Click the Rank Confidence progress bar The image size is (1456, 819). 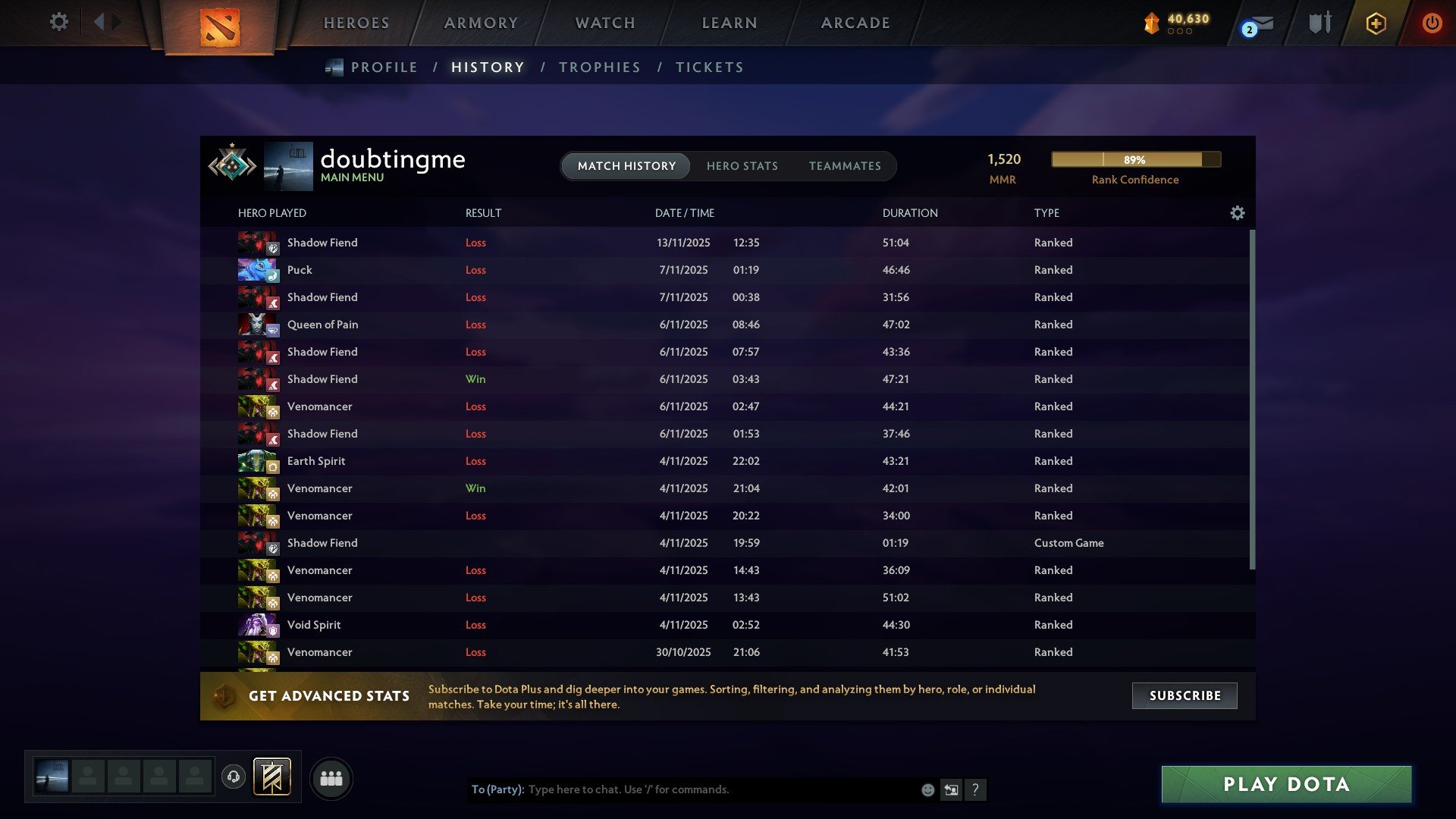[x=1135, y=159]
